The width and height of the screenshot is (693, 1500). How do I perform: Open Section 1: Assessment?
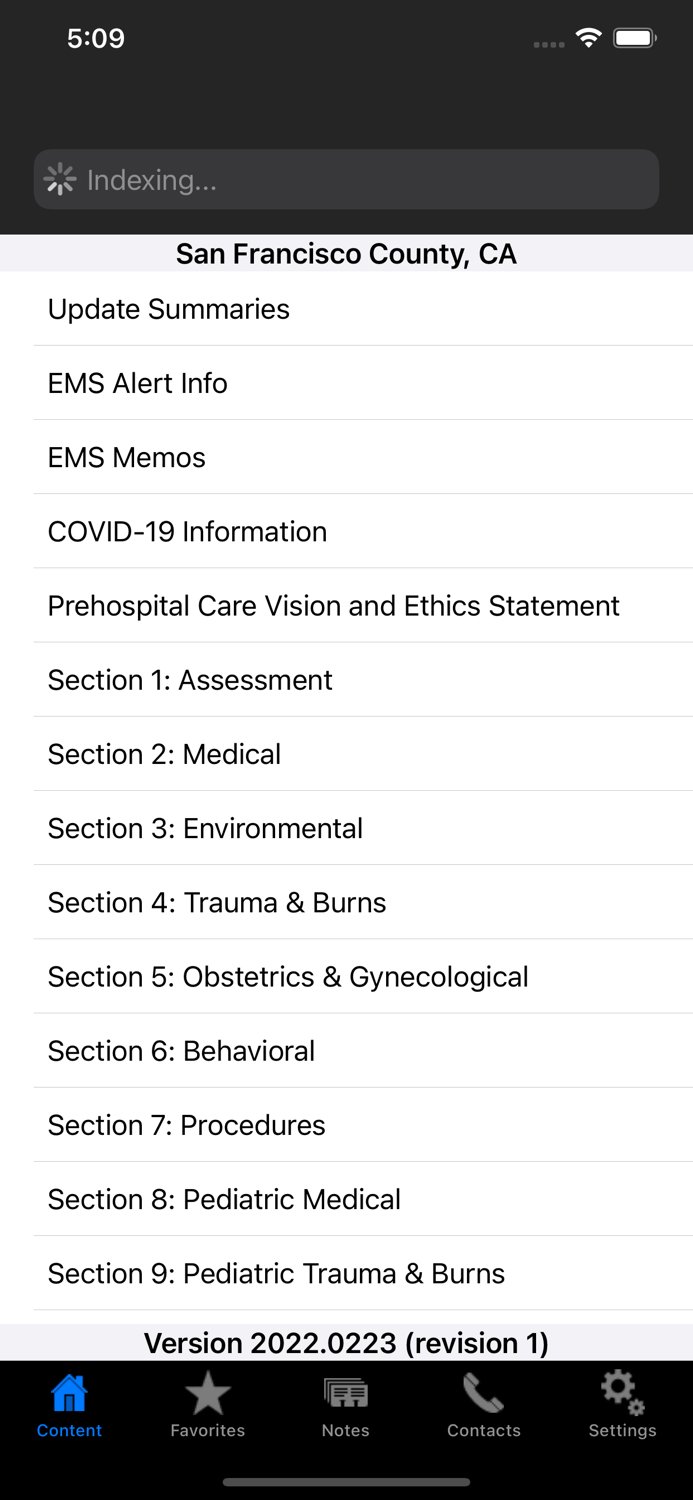tap(190, 680)
